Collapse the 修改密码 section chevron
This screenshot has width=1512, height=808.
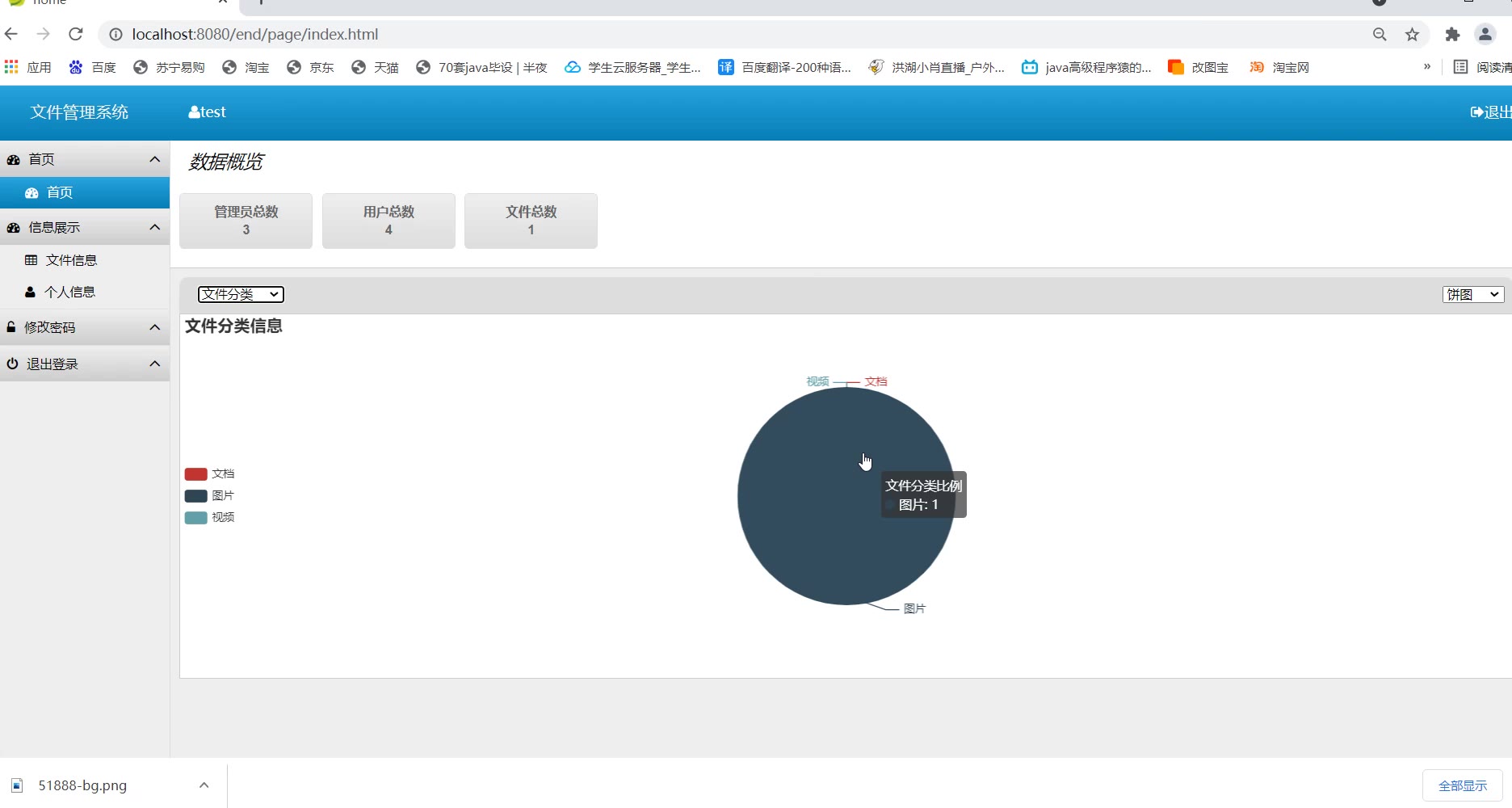[x=154, y=327]
